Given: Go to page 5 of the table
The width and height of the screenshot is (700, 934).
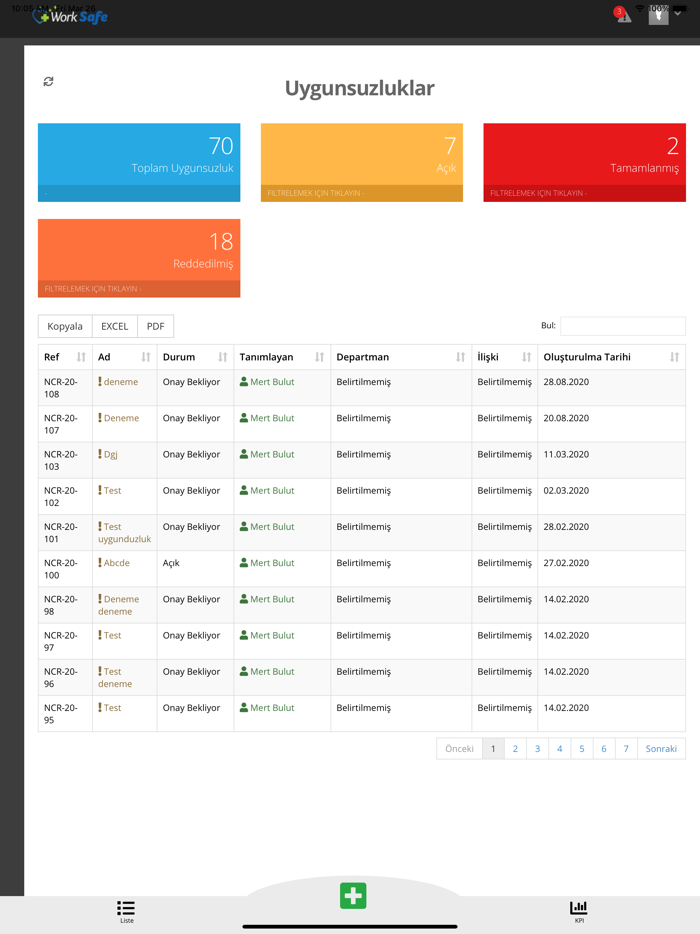Looking at the screenshot, I should click(581, 749).
